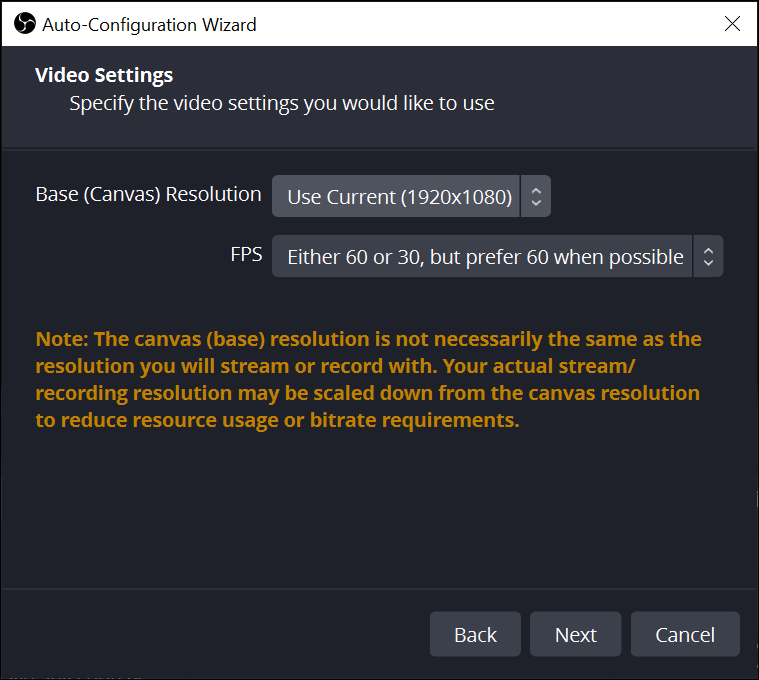The image size is (759, 680).
Task: Click the Auto-Configuration Wizard title text
Action: point(149,25)
